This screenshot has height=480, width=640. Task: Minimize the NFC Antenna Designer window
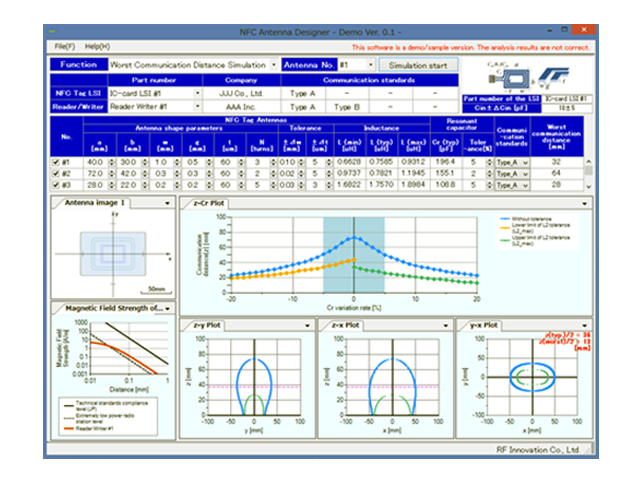coord(549,30)
